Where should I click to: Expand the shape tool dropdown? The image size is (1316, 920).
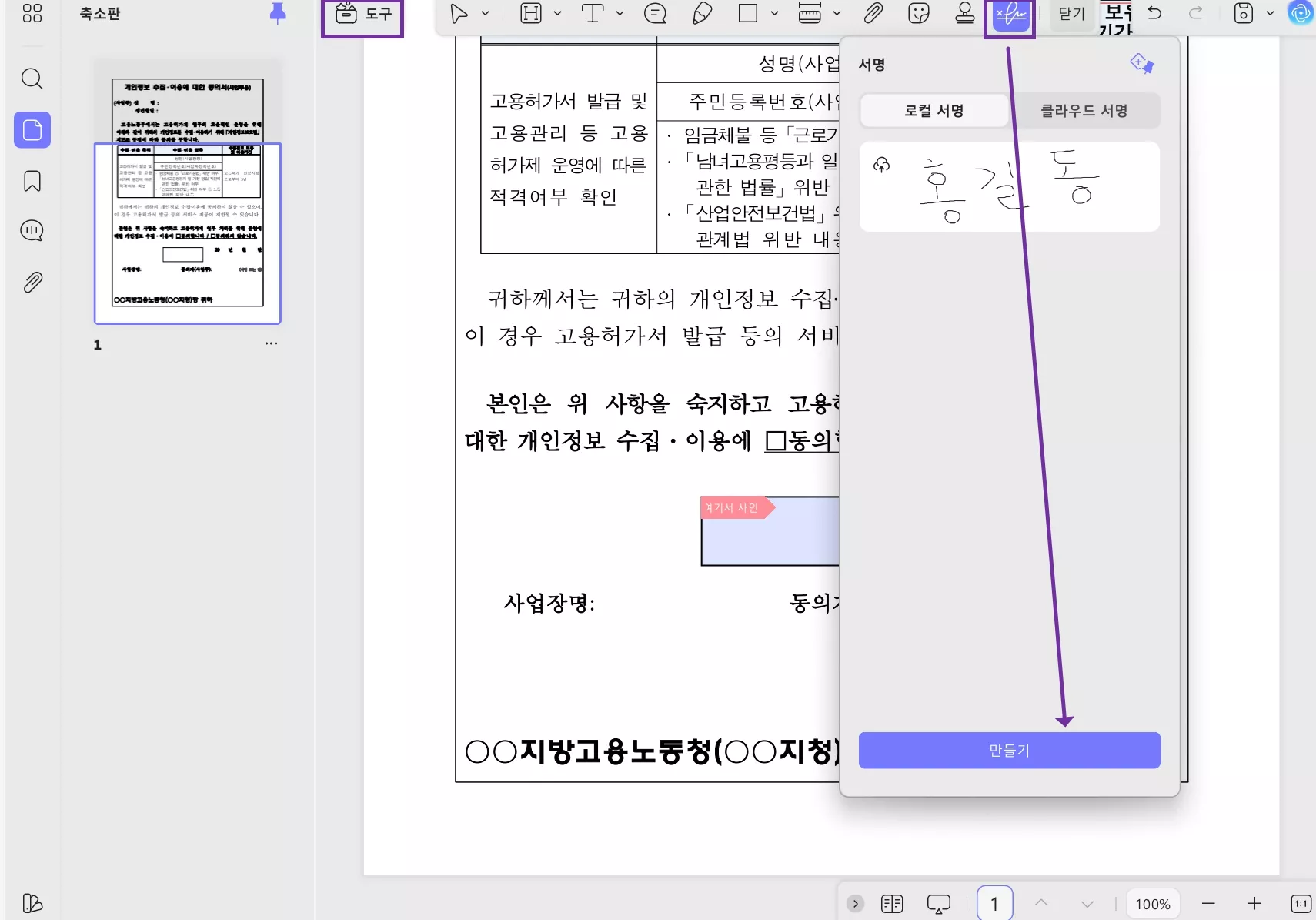pyautogui.click(x=773, y=14)
